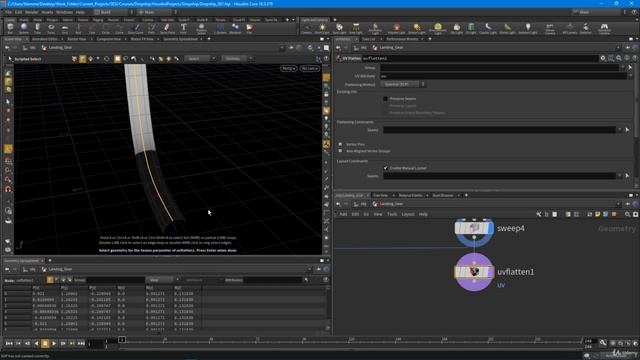The width and height of the screenshot is (640, 360).
Task: Switch to Material Palette tab
Action: point(410,196)
